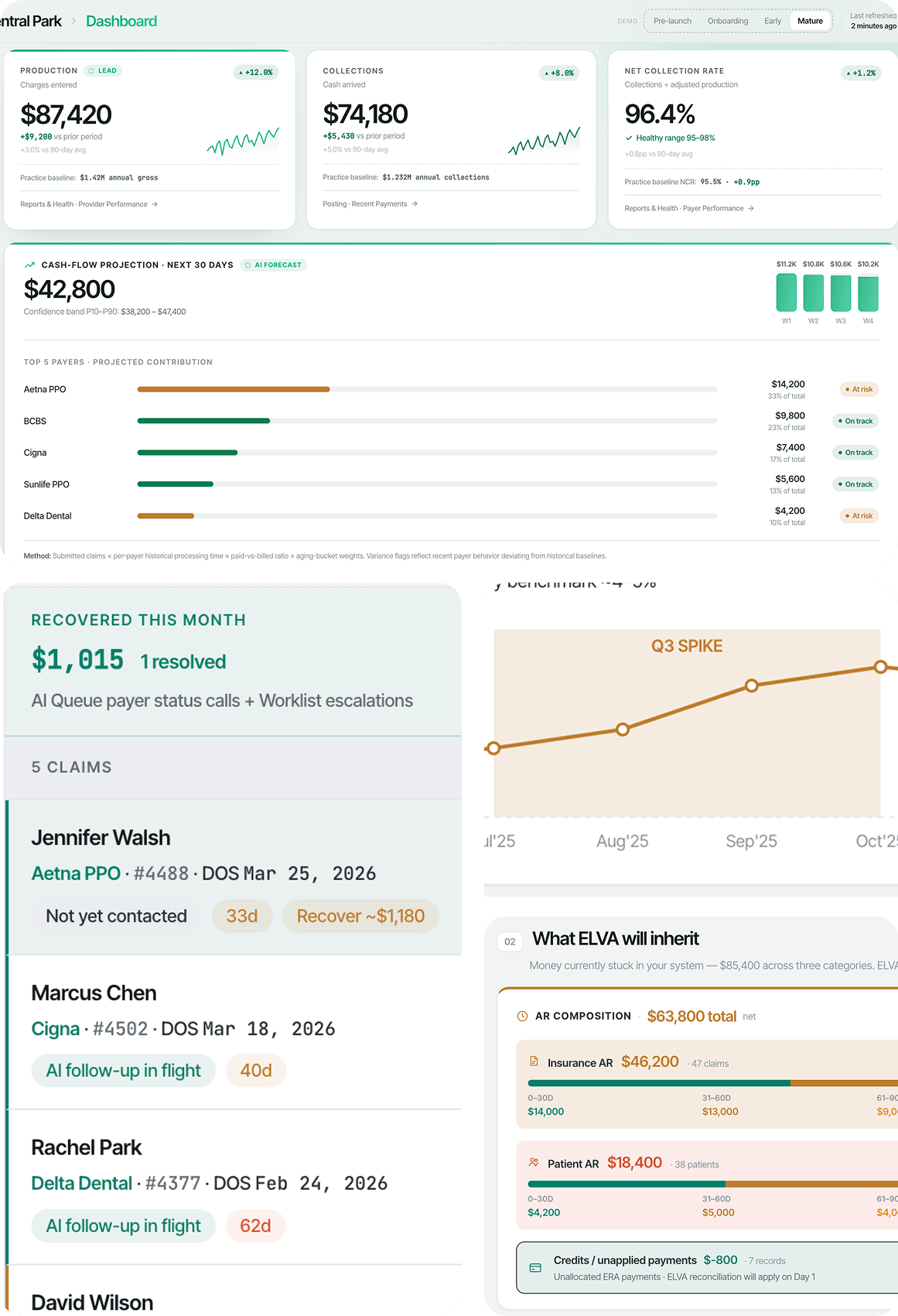Click the Patient AR people icon
Image resolution: width=898 pixels, height=1316 pixels.
click(x=534, y=1163)
